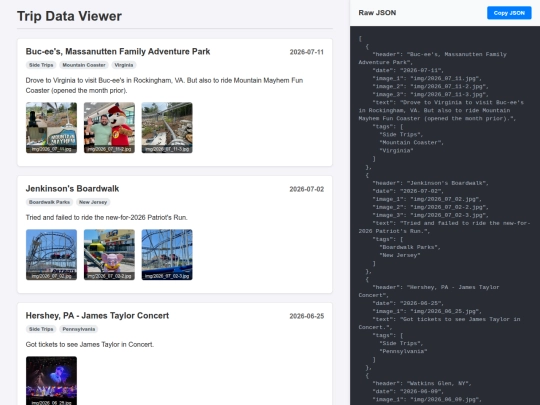Click the Raw JSON panel label
The width and height of the screenshot is (540, 405).
[377, 13]
